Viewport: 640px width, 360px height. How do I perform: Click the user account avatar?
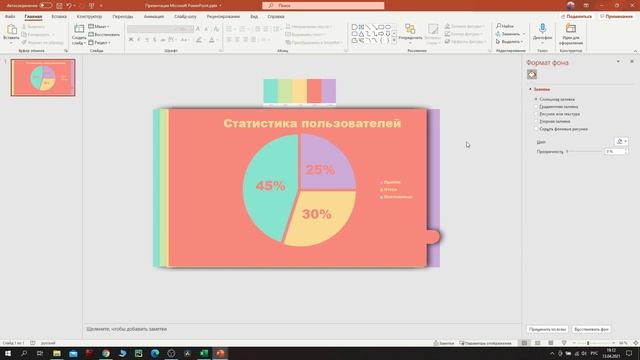[x=570, y=6]
